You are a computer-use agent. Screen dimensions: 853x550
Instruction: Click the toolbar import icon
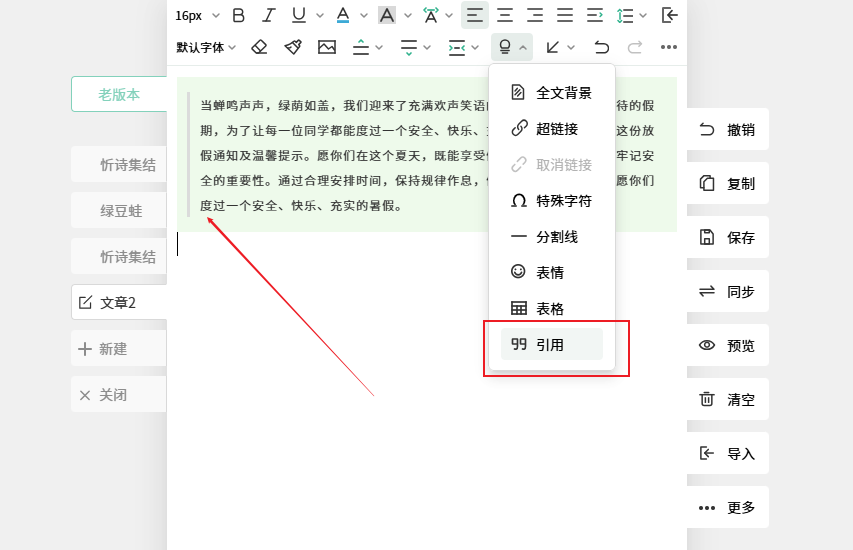(670, 15)
